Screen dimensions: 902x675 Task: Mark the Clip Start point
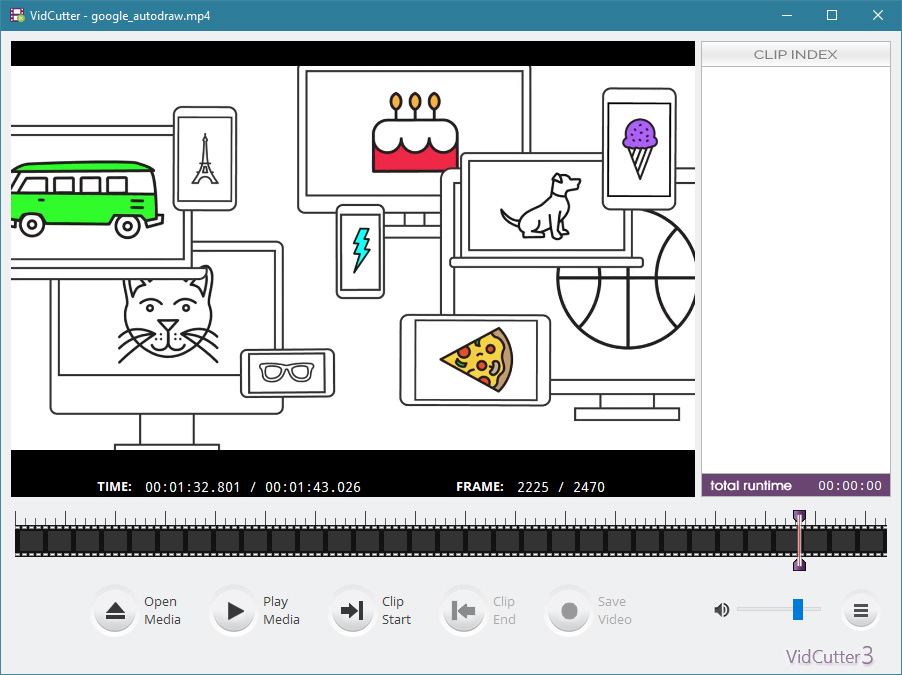[x=352, y=611]
